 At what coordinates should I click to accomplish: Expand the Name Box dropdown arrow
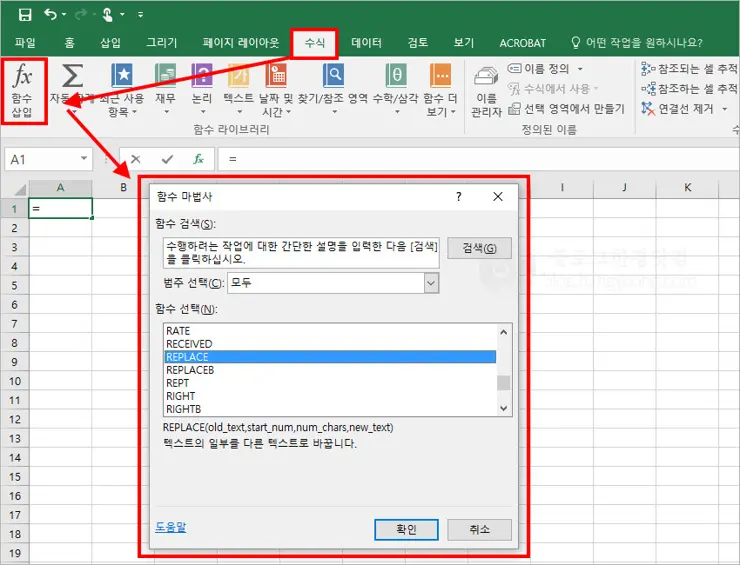pos(84,159)
